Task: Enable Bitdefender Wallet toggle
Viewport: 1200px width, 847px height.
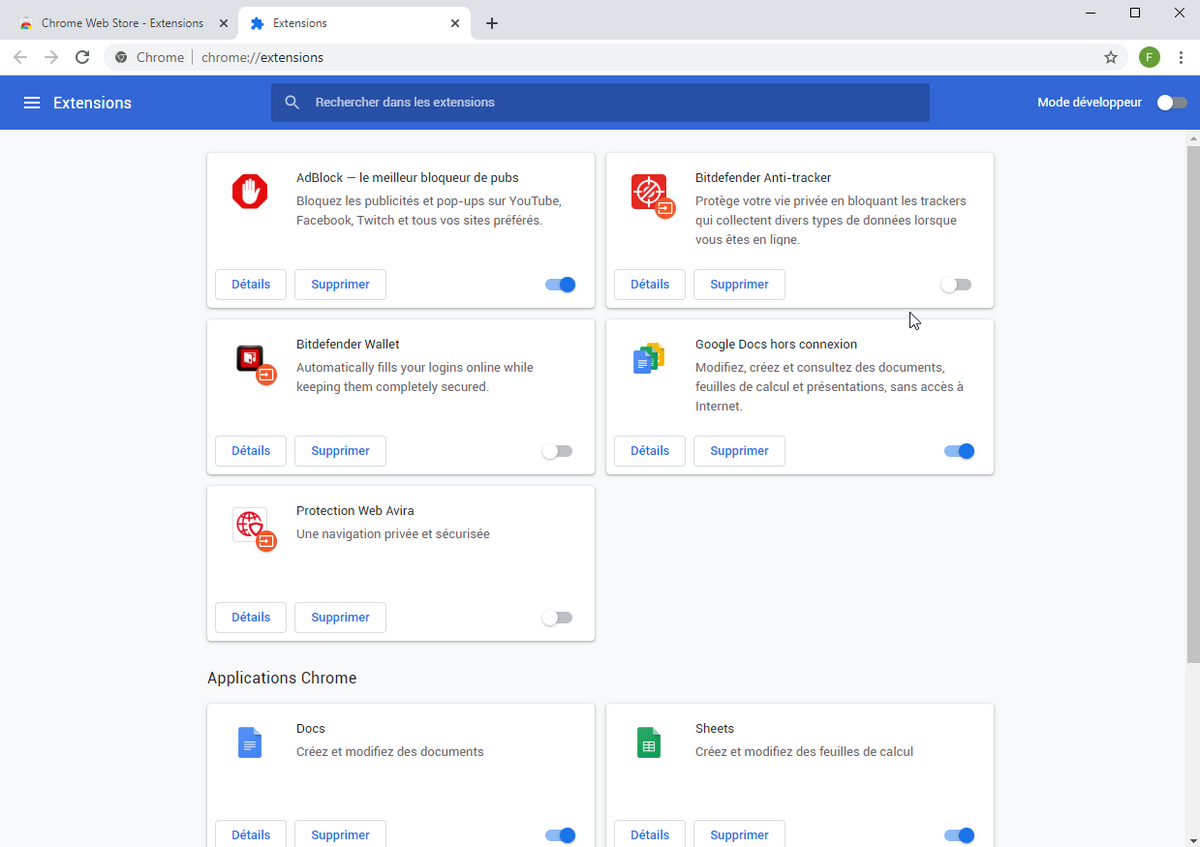Action: (557, 451)
